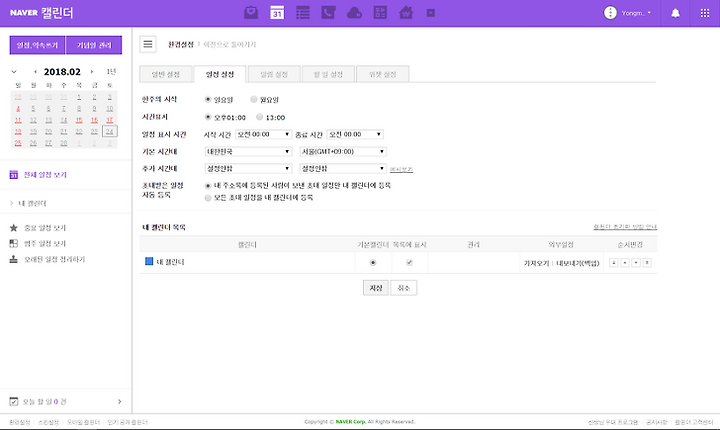Select 내 캘린더 as the default calendar radio
This screenshot has width=720, height=430.
373,263
